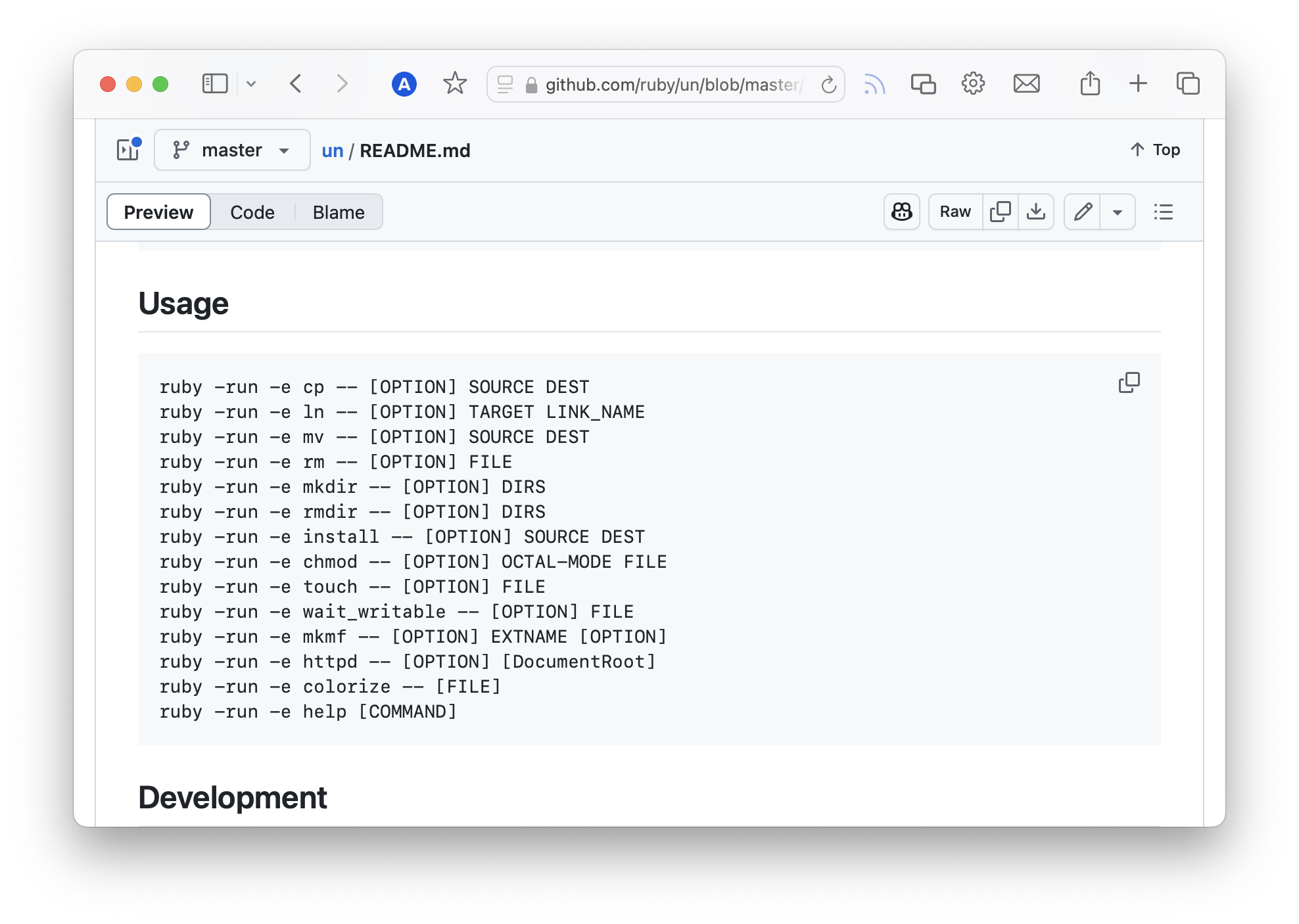Image resolution: width=1299 pixels, height=924 pixels.
Task: Open the overlapping windows extension icon
Action: [x=924, y=84]
